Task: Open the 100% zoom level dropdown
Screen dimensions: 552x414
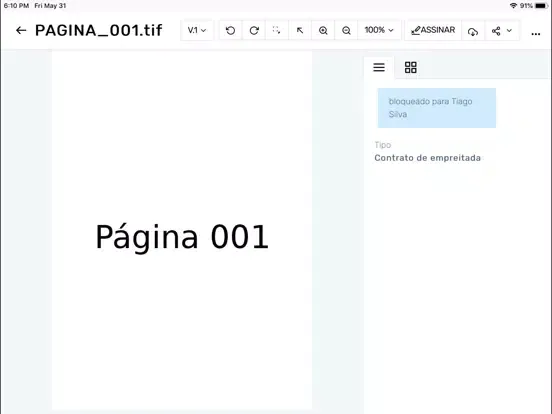Action: pyautogui.click(x=379, y=30)
